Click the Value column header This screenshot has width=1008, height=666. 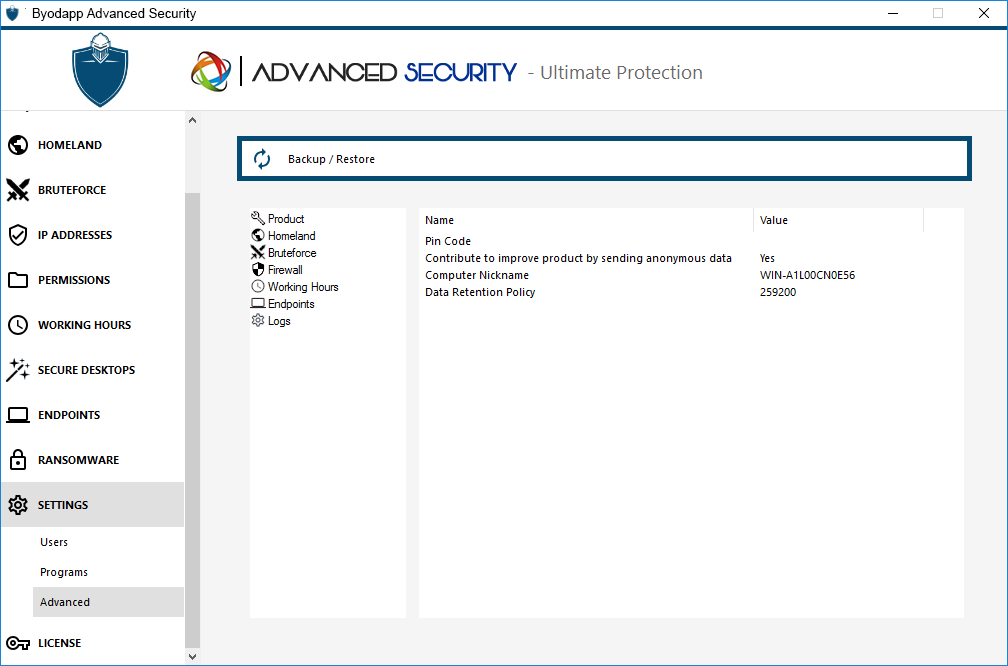pos(838,220)
